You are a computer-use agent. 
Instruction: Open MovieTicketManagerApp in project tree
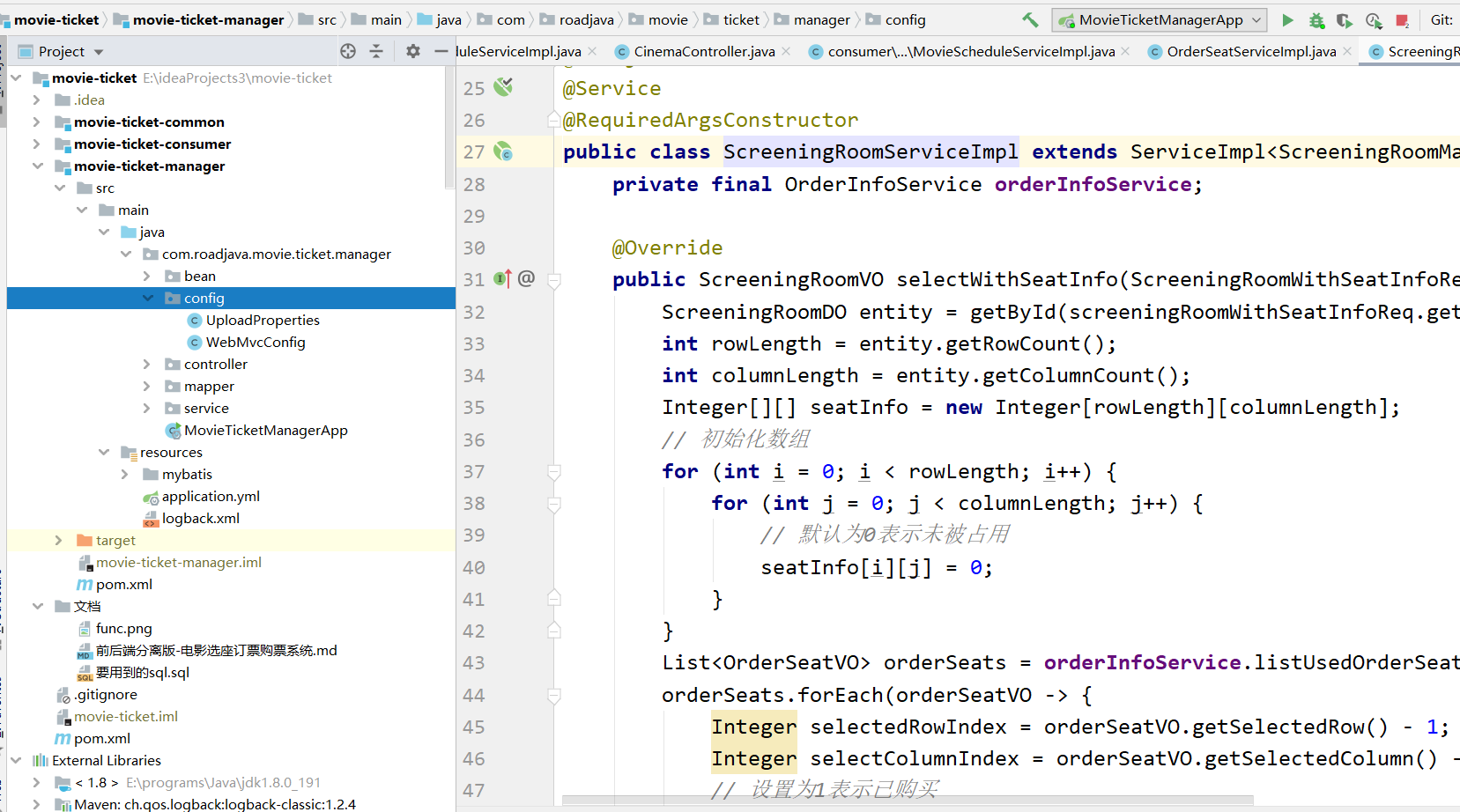265,430
